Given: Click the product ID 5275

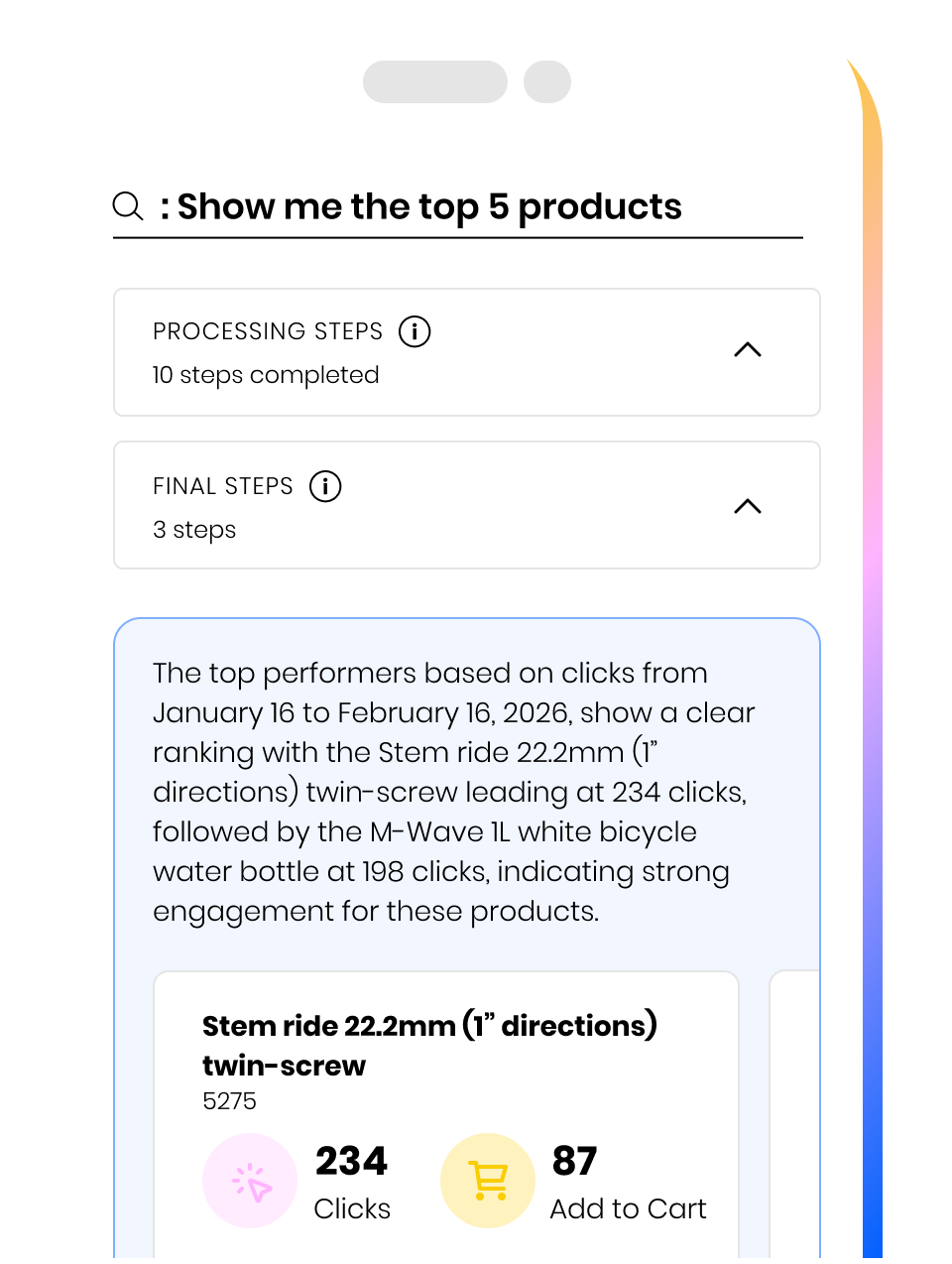Looking at the screenshot, I should (x=229, y=1101).
